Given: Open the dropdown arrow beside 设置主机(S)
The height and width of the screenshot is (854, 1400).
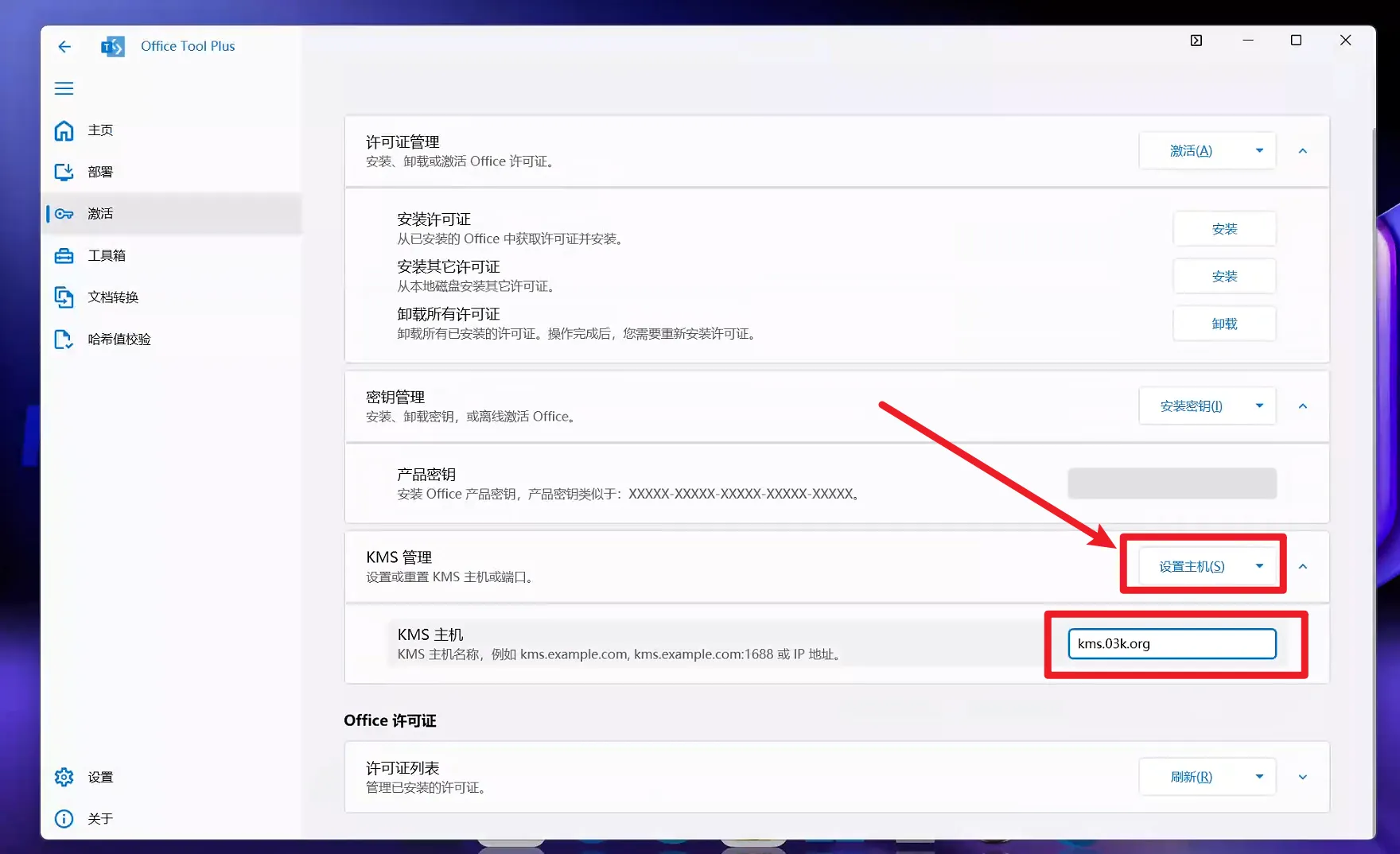Looking at the screenshot, I should click(x=1259, y=567).
